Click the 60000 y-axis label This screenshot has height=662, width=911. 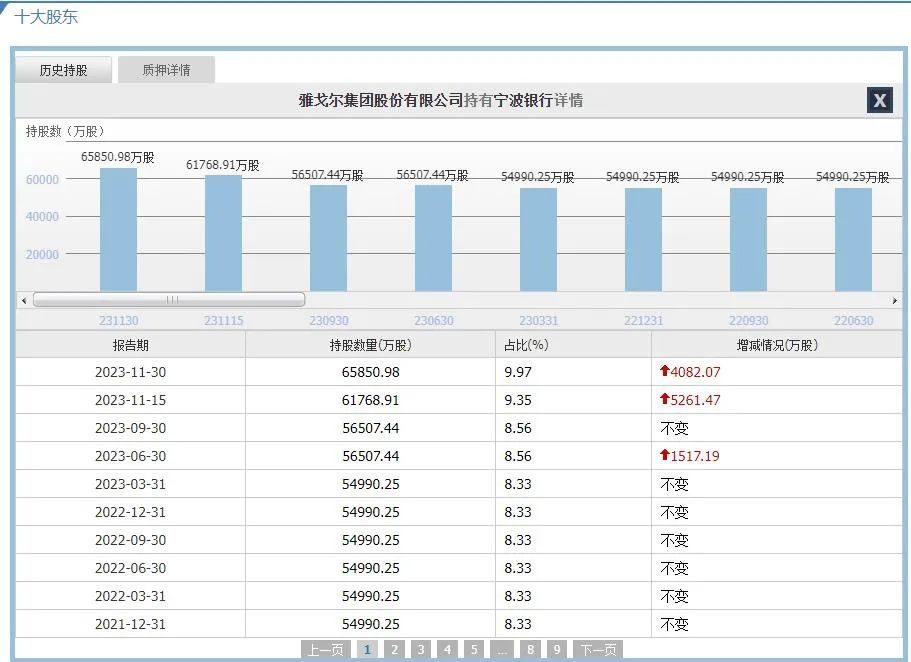42,180
